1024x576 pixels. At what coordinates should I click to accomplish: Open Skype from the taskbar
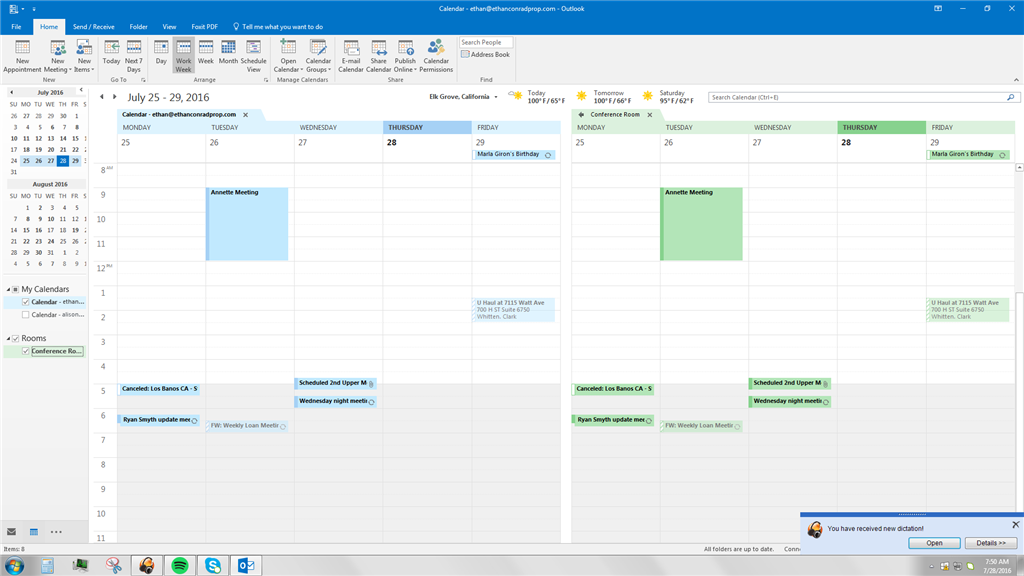click(x=213, y=566)
